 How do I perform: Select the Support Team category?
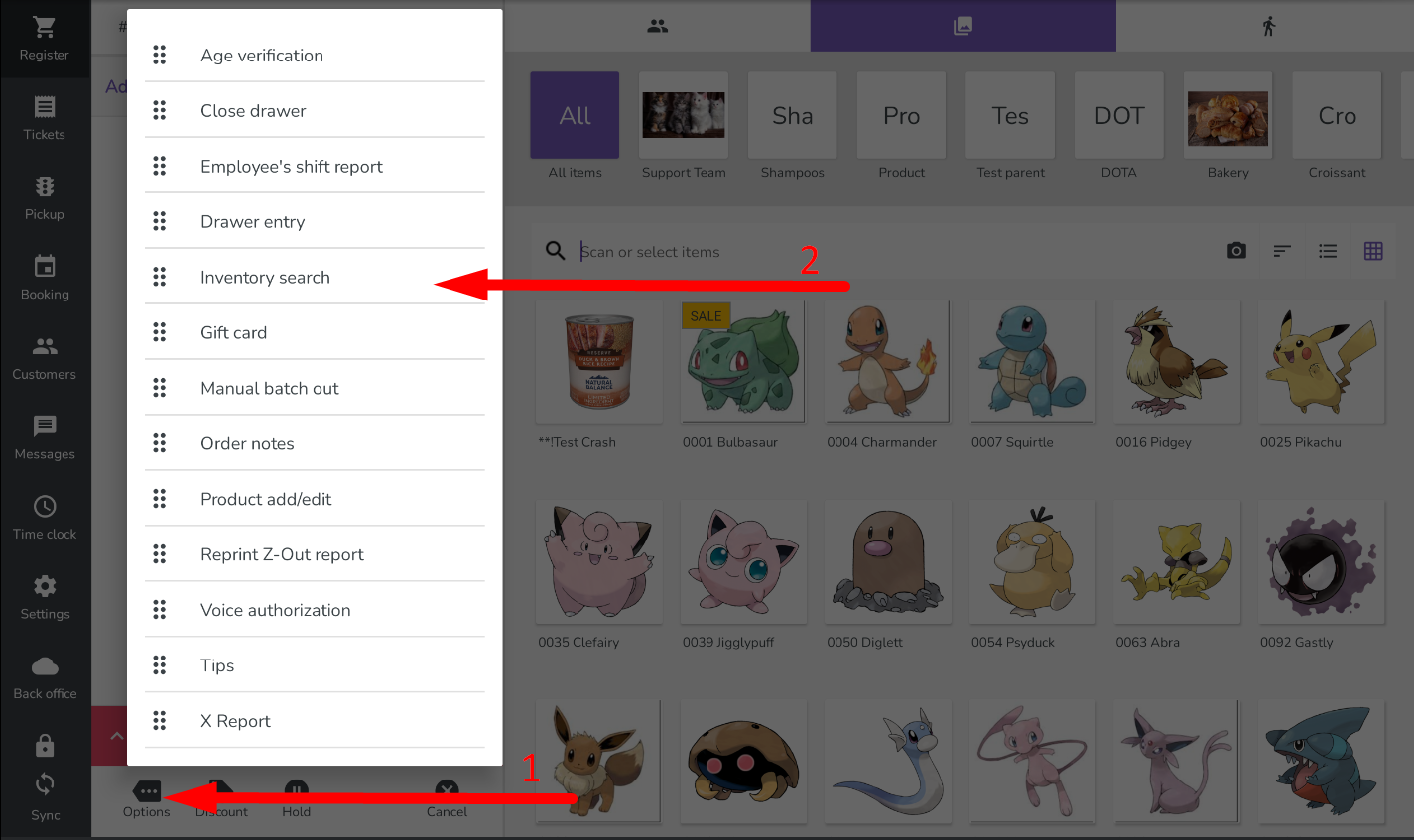[684, 126]
